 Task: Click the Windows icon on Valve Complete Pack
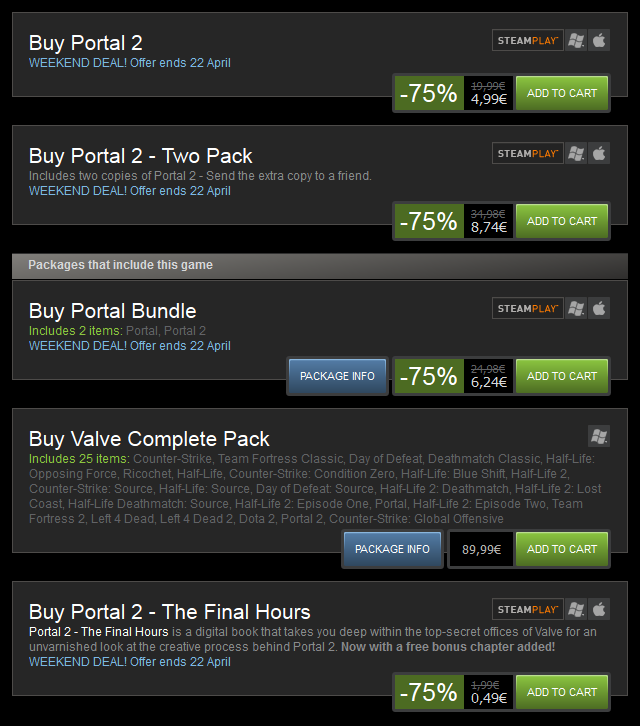[x=599, y=436]
